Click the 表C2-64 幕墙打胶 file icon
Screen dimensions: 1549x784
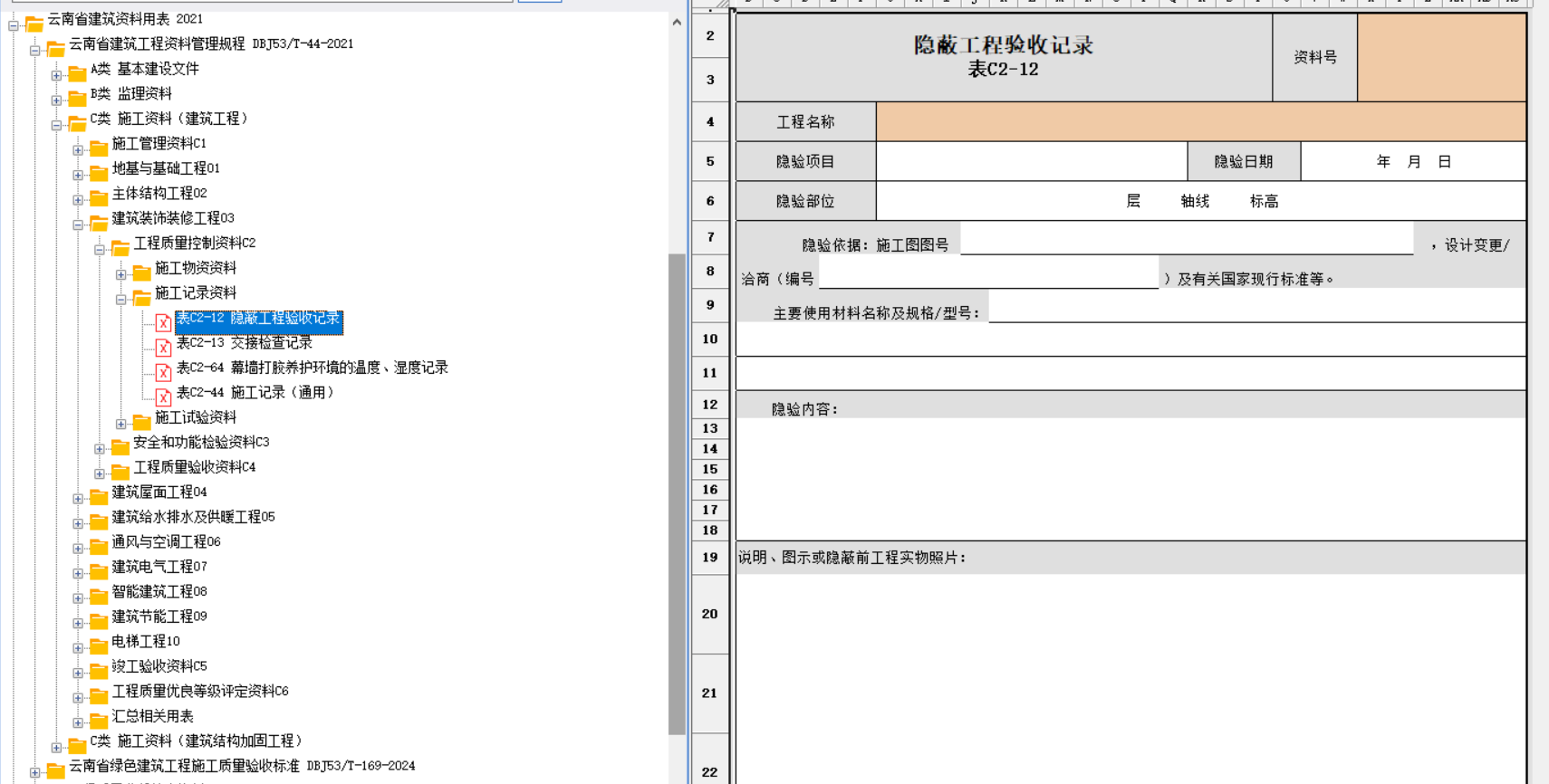tap(163, 371)
